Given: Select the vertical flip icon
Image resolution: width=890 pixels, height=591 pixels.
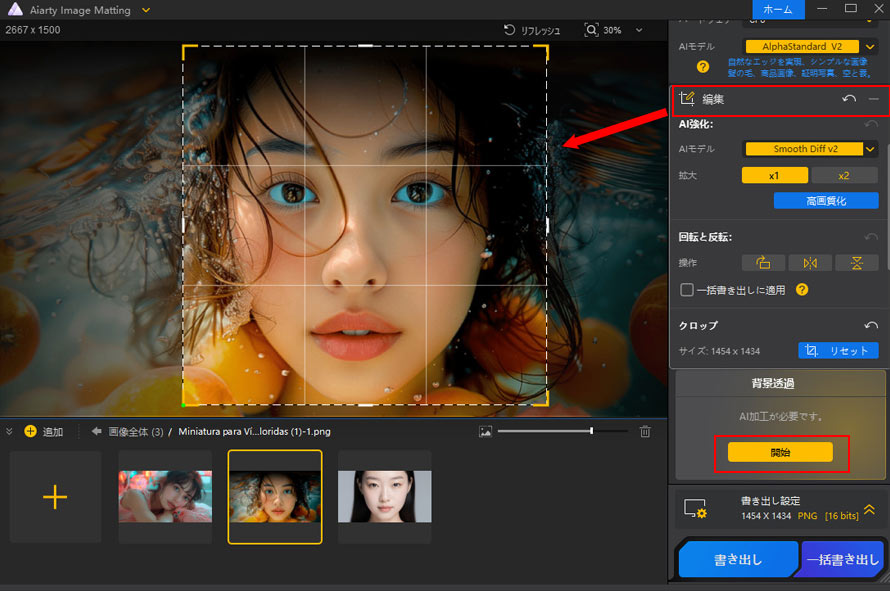Looking at the screenshot, I should (857, 262).
